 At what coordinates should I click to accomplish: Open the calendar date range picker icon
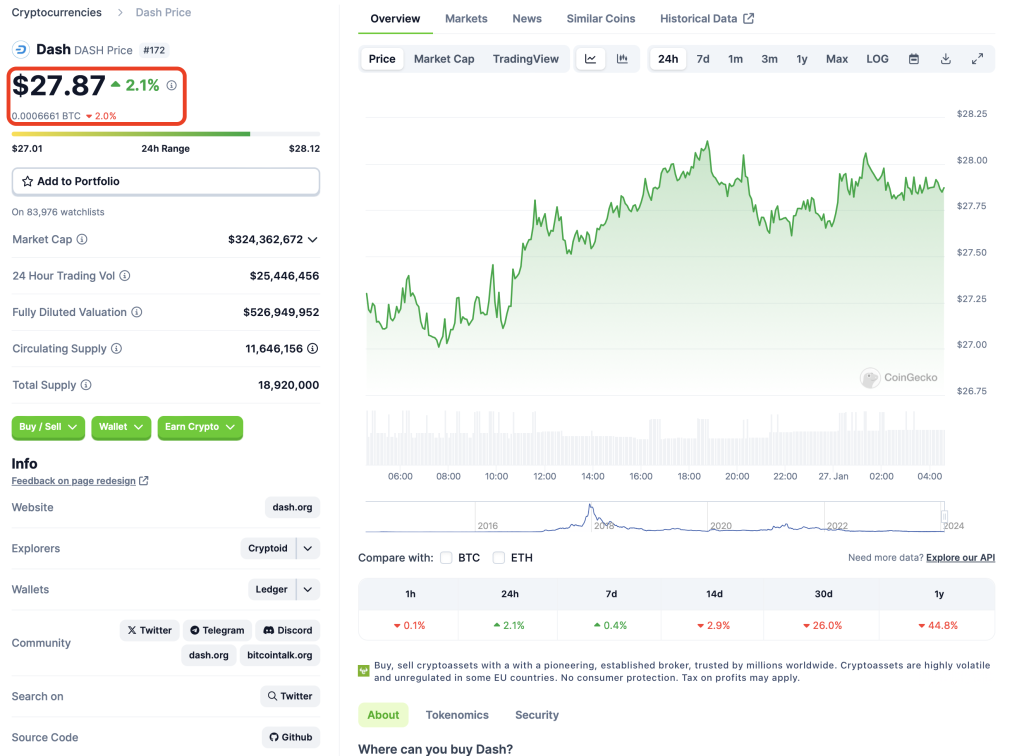(914, 59)
